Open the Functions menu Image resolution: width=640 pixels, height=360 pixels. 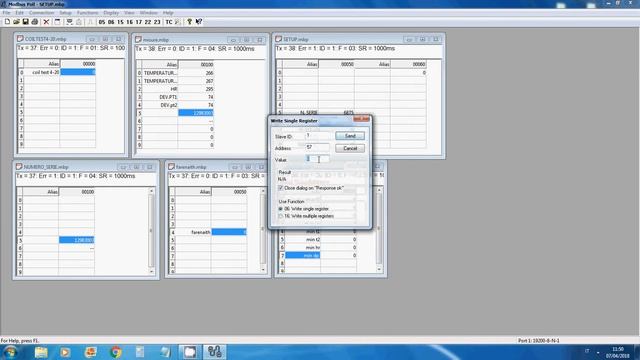[x=87, y=13]
